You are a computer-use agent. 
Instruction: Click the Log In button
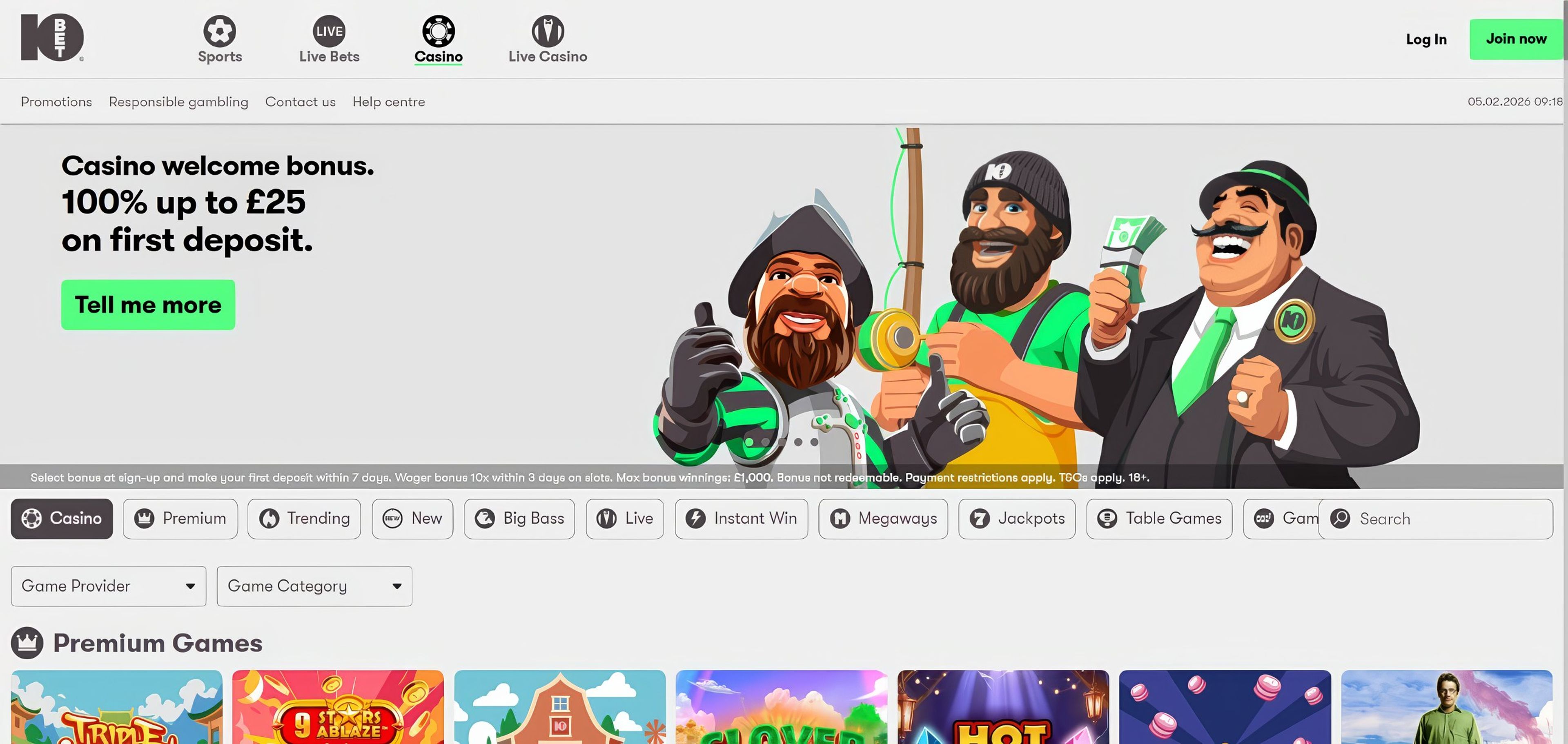click(x=1426, y=39)
